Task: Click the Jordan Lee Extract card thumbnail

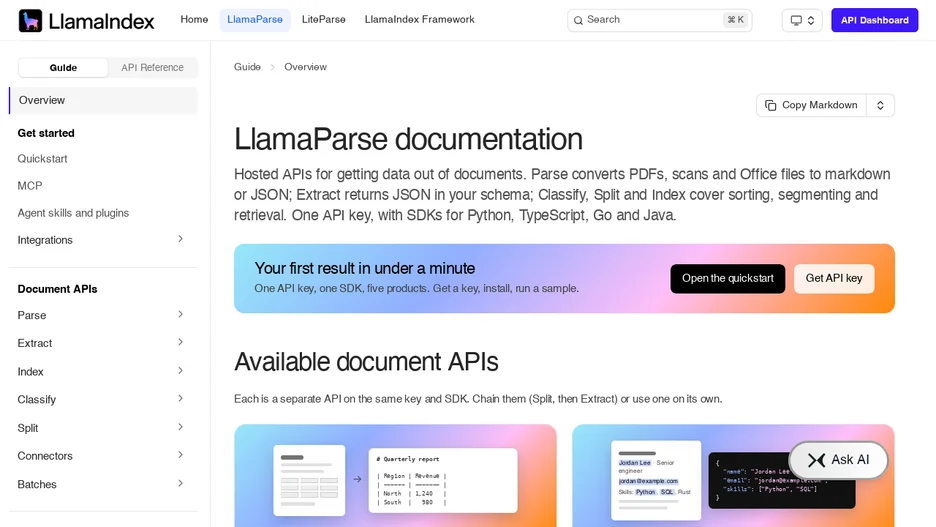Action: 733,476
